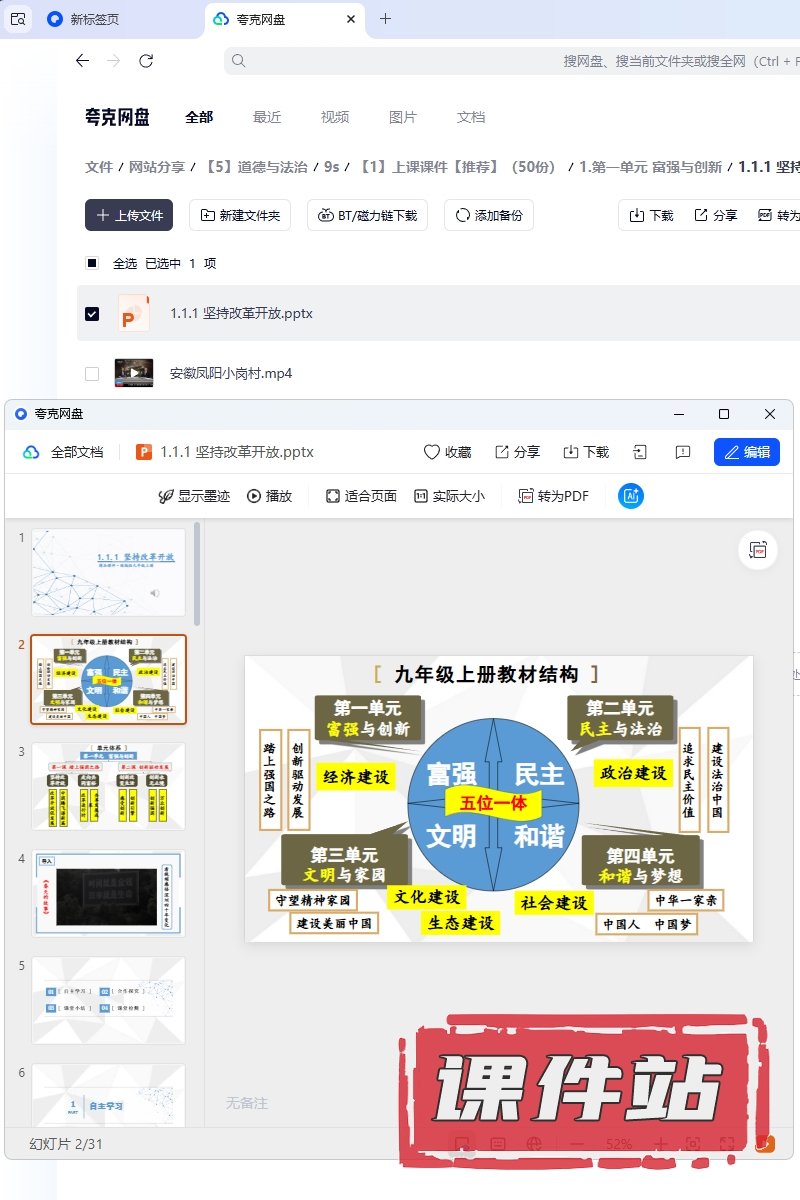Click the 上传文件 upload button
Image resolution: width=800 pixels, height=1200 pixels.
tap(129, 215)
